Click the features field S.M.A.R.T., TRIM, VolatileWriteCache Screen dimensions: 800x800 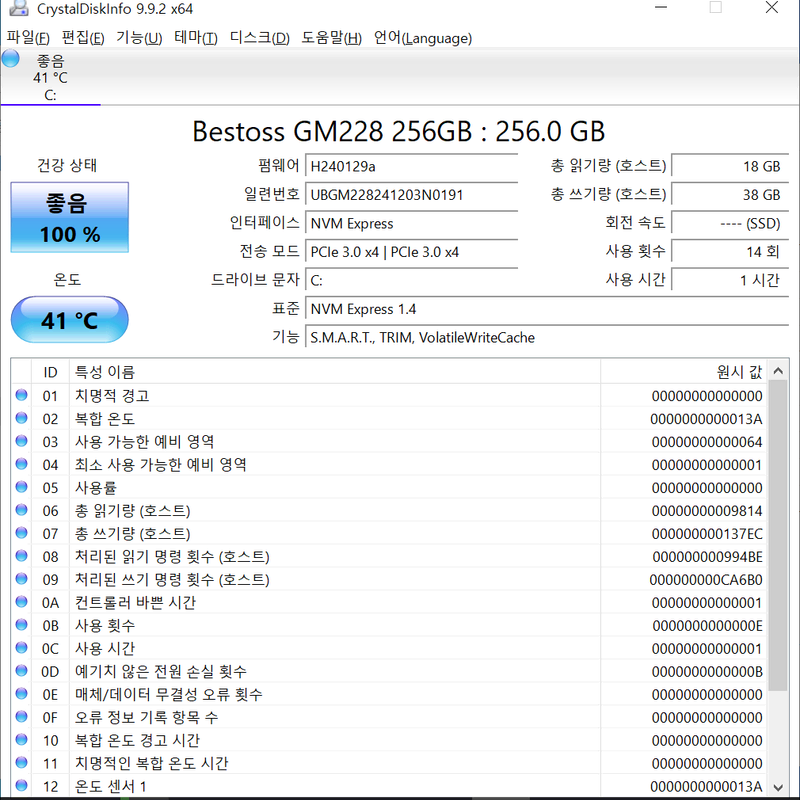(547, 338)
